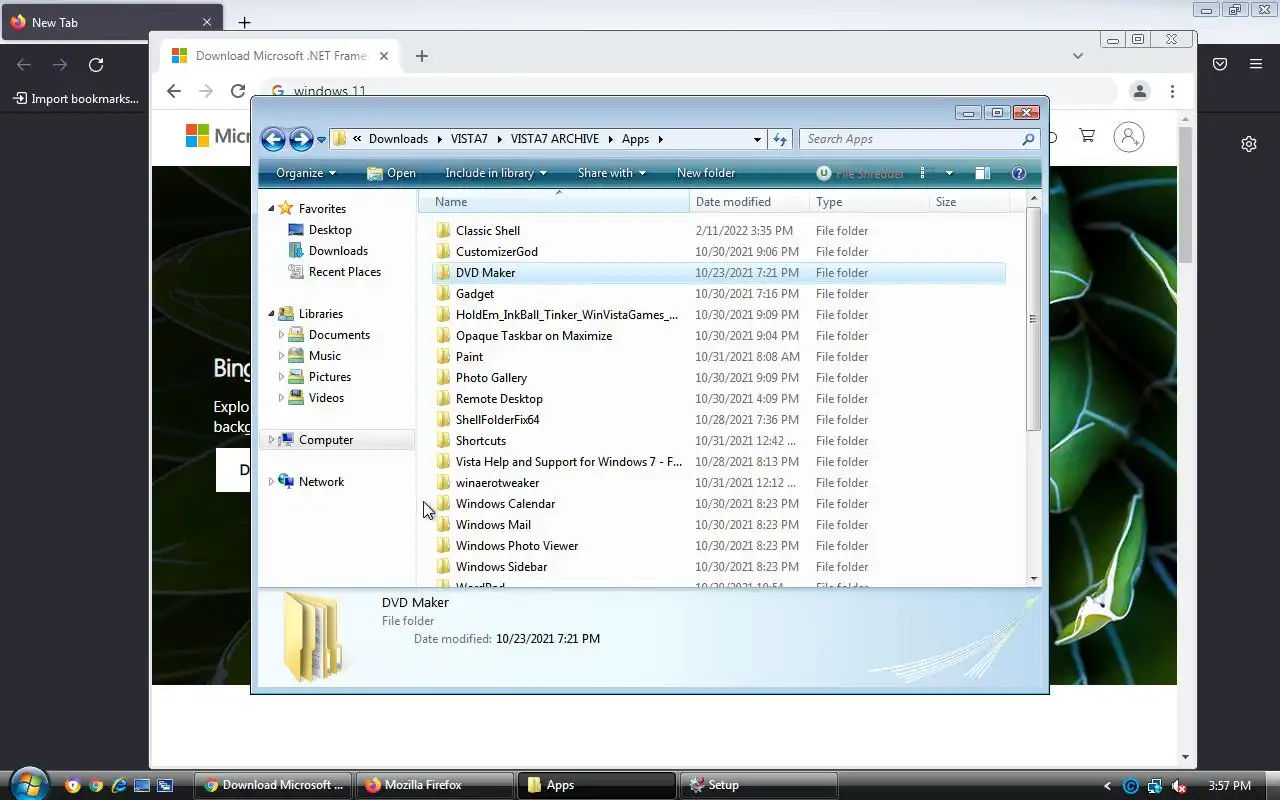Image resolution: width=1280 pixels, height=800 pixels.
Task: Click the Search Apps input field
Action: [x=910, y=139]
